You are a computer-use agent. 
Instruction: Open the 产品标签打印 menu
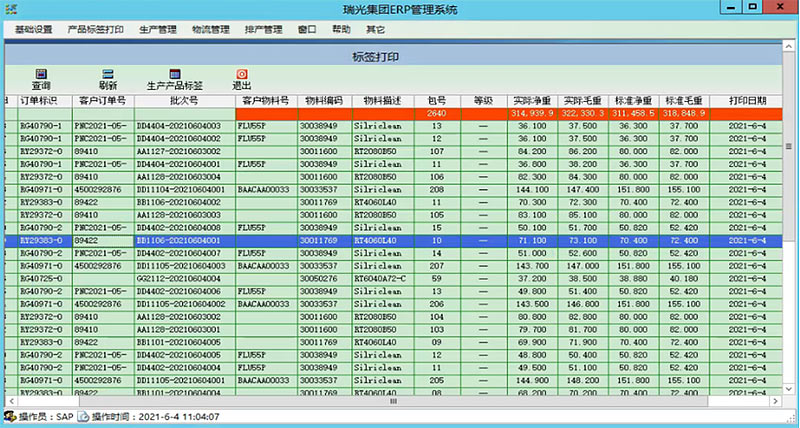(95, 30)
